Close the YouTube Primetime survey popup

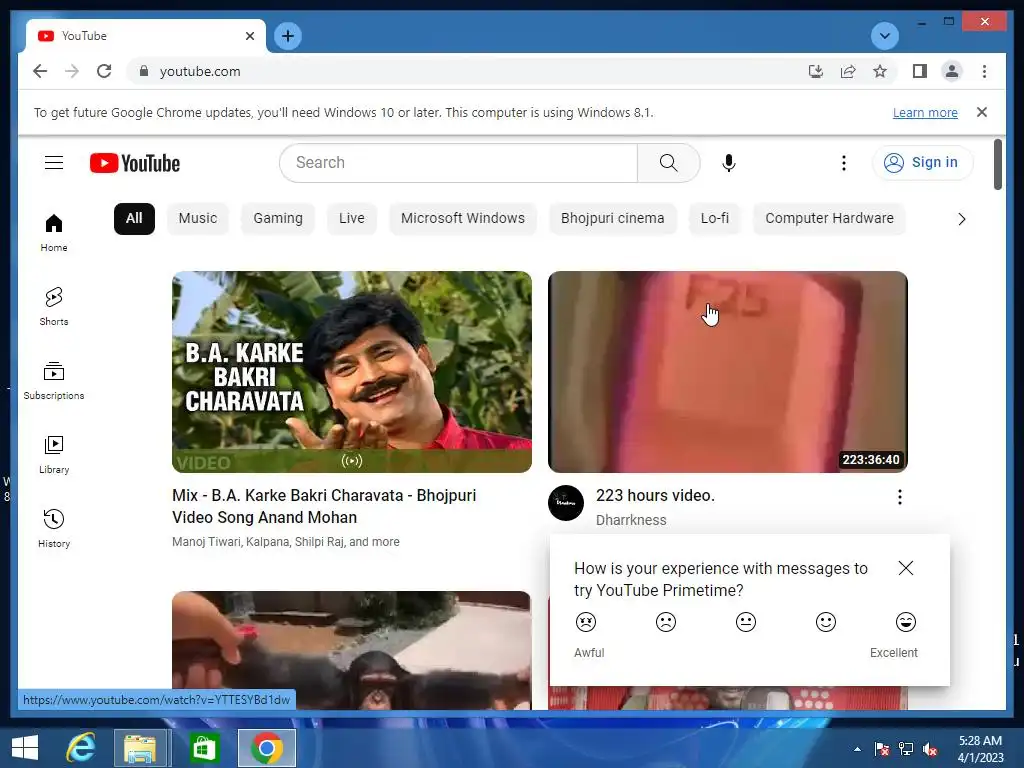[x=905, y=568]
